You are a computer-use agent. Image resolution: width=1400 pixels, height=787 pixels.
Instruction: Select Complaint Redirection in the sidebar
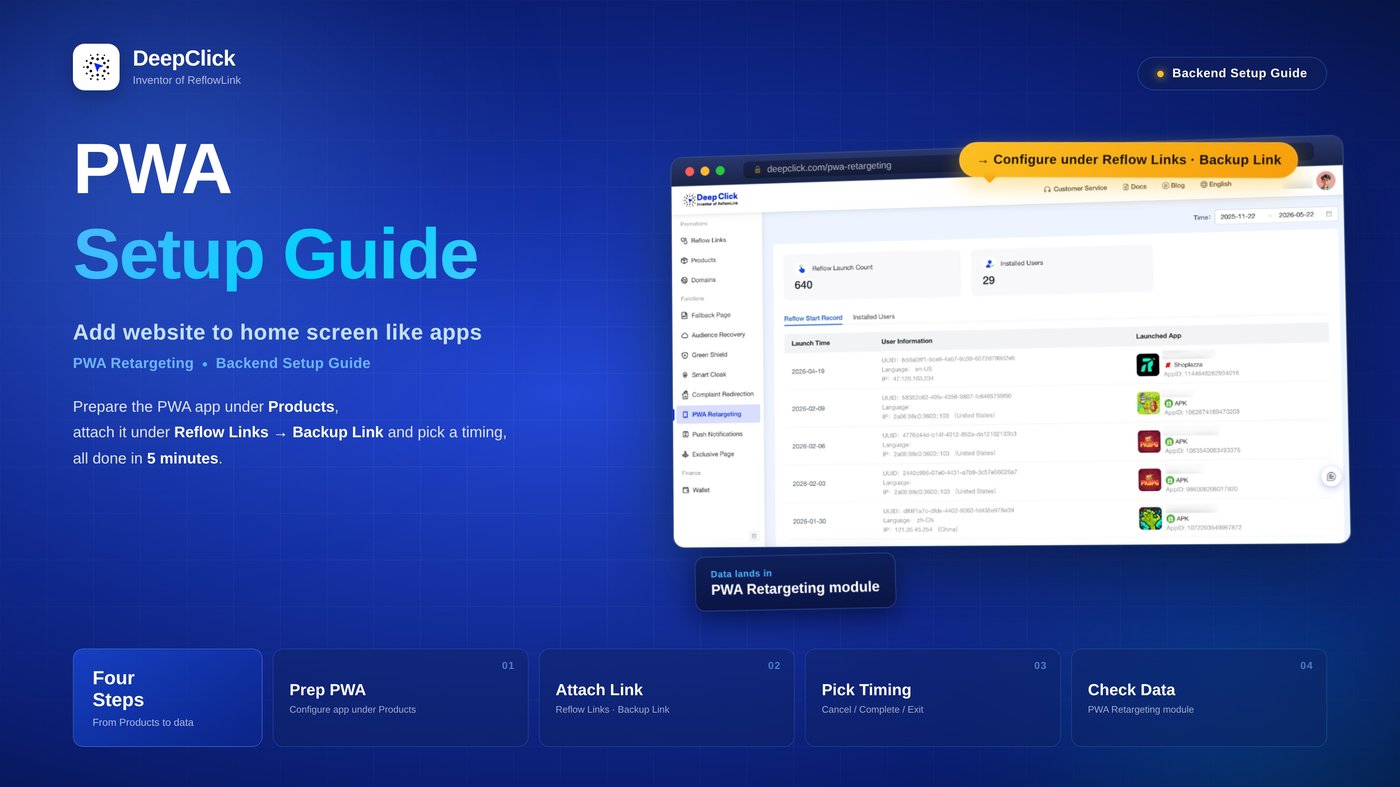(x=717, y=394)
